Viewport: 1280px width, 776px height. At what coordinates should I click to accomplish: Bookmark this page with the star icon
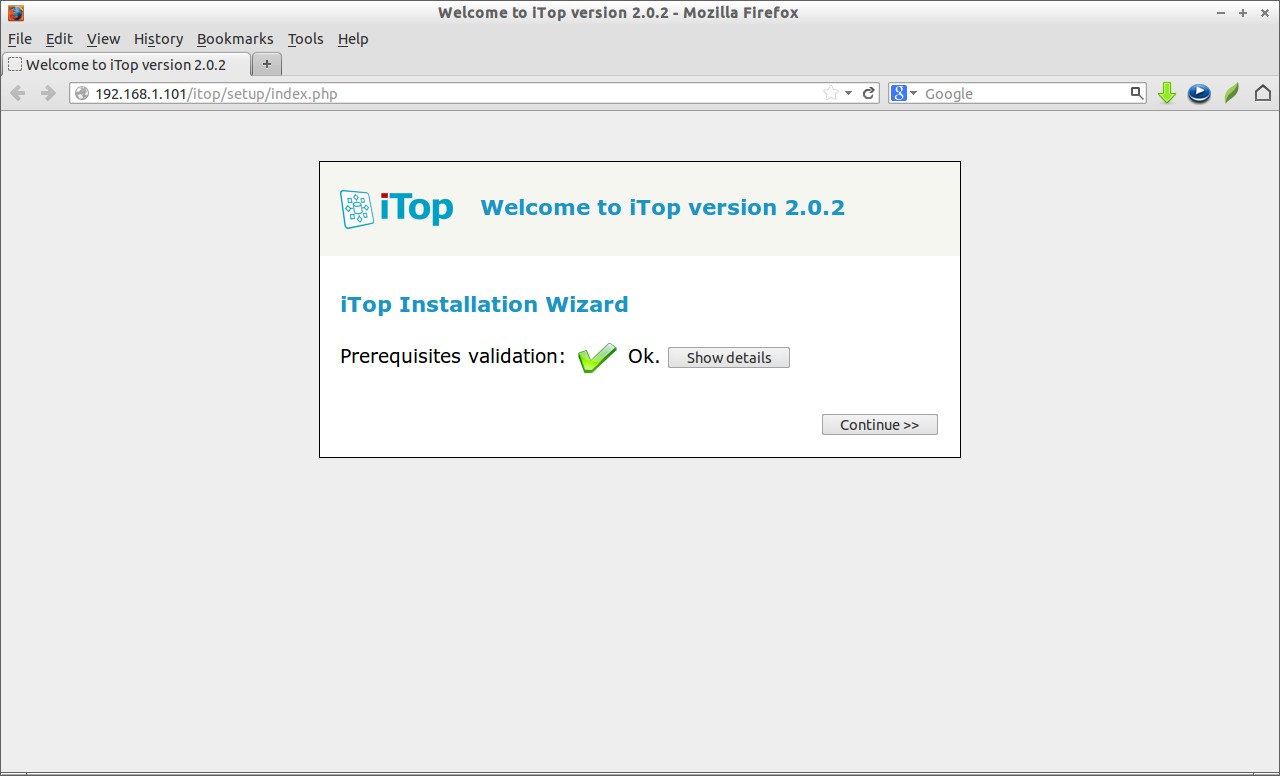831,93
